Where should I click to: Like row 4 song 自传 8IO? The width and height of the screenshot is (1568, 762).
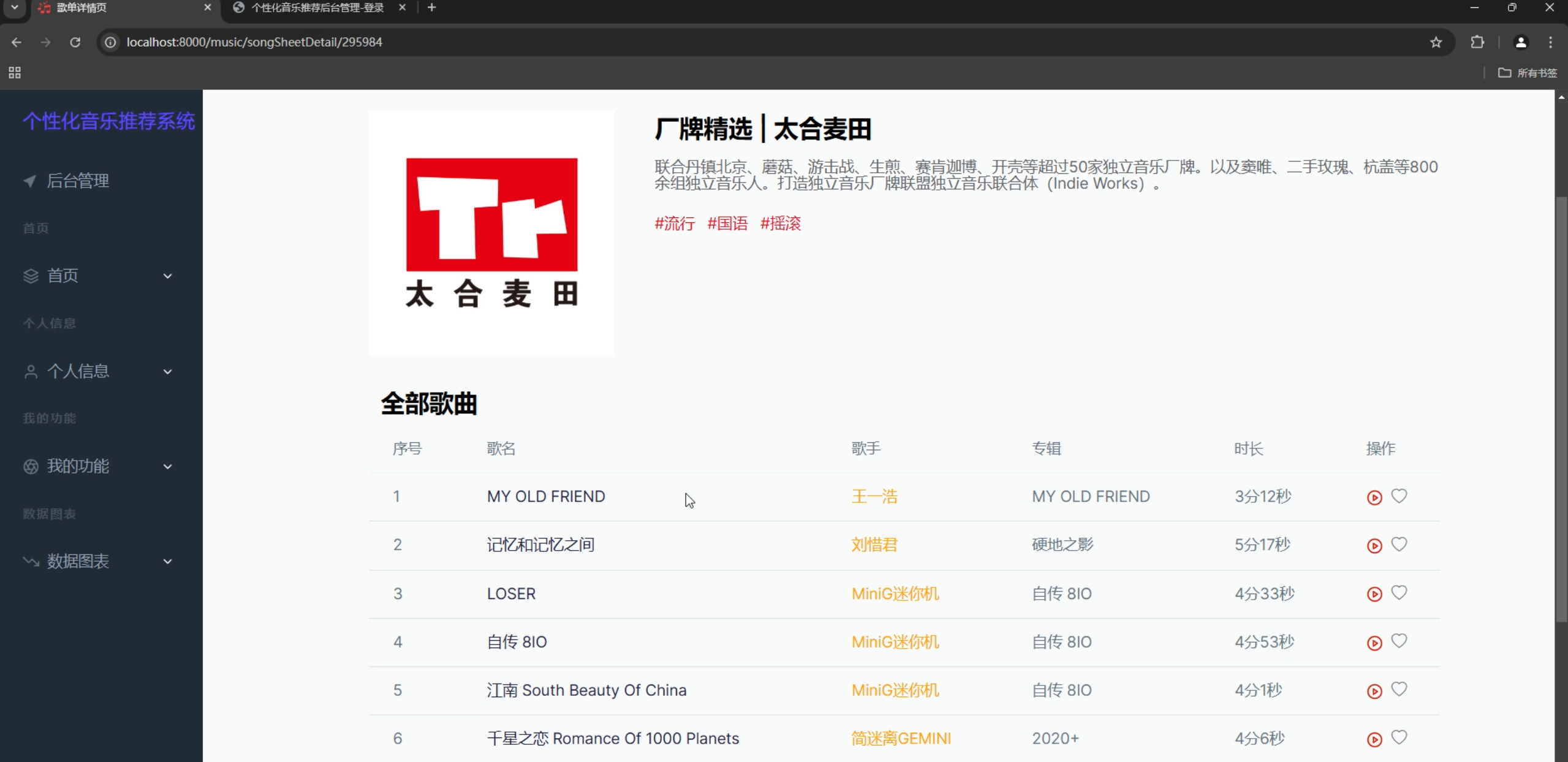pyautogui.click(x=1399, y=641)
